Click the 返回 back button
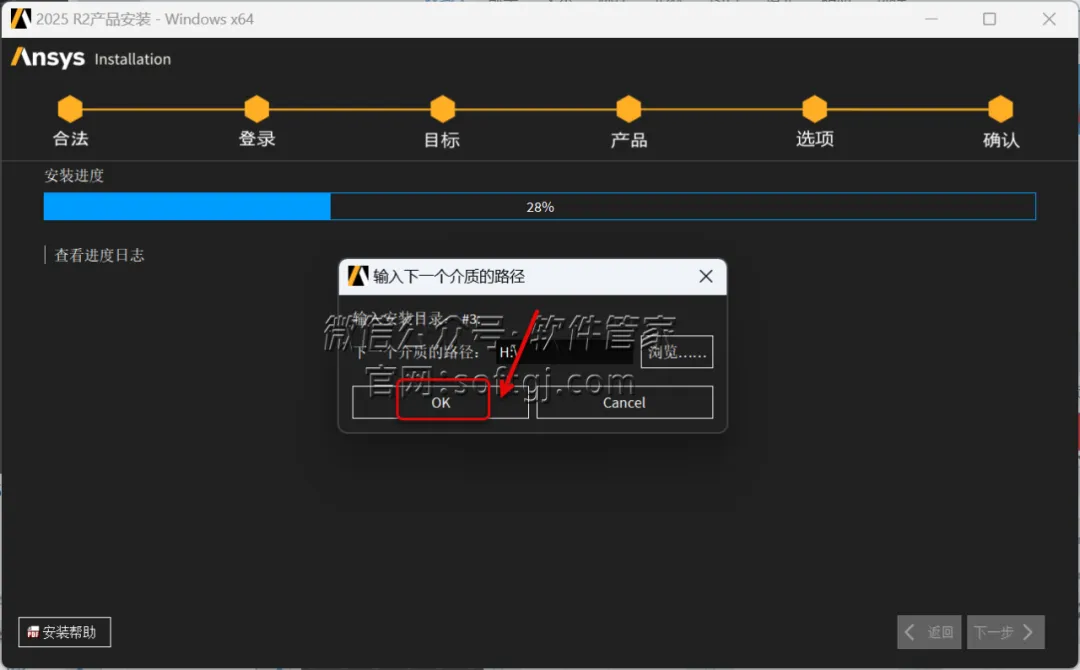 929,631
